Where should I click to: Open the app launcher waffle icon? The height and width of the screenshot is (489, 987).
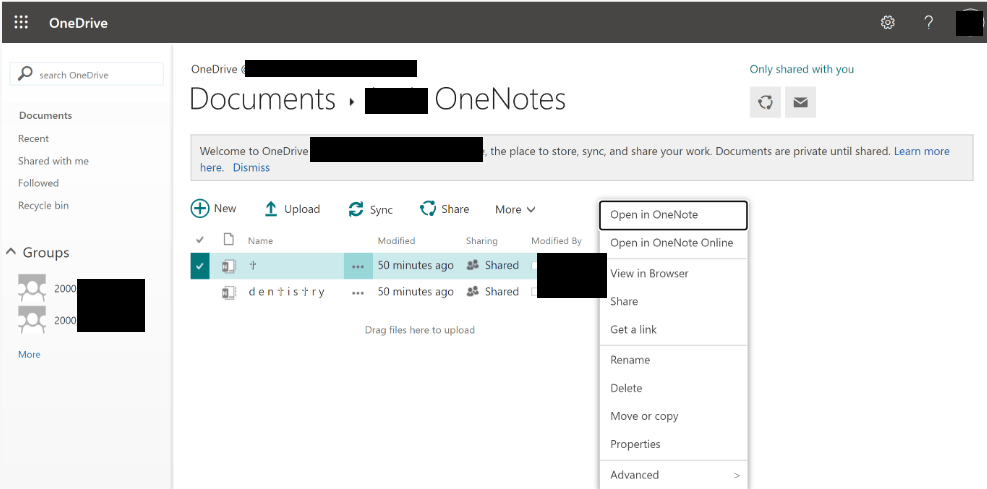click(x=21, y=23)
